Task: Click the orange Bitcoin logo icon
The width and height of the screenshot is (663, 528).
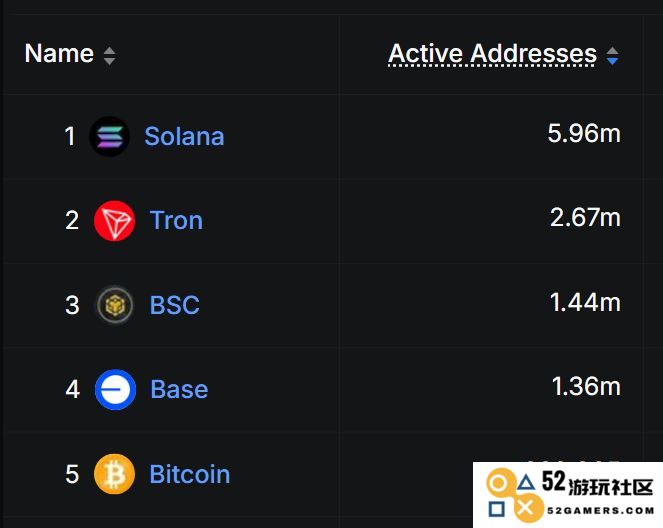Action: coord(114,474)
